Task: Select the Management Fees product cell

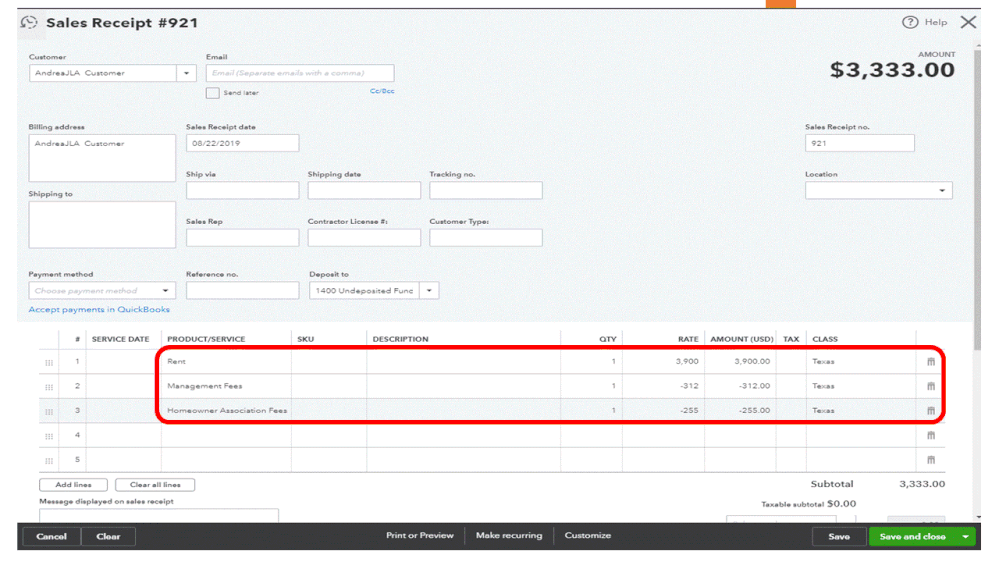Action: [226, 386]
